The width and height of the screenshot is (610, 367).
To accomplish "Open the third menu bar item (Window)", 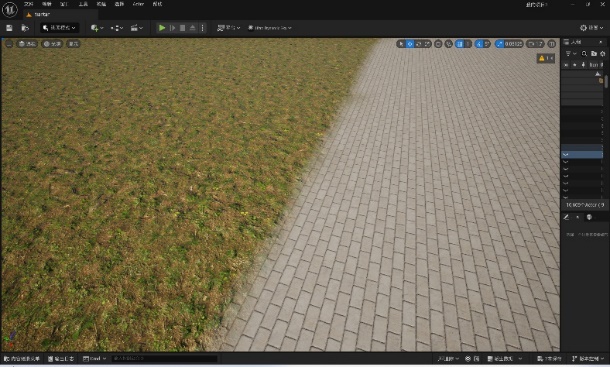I will click(65, 4).
